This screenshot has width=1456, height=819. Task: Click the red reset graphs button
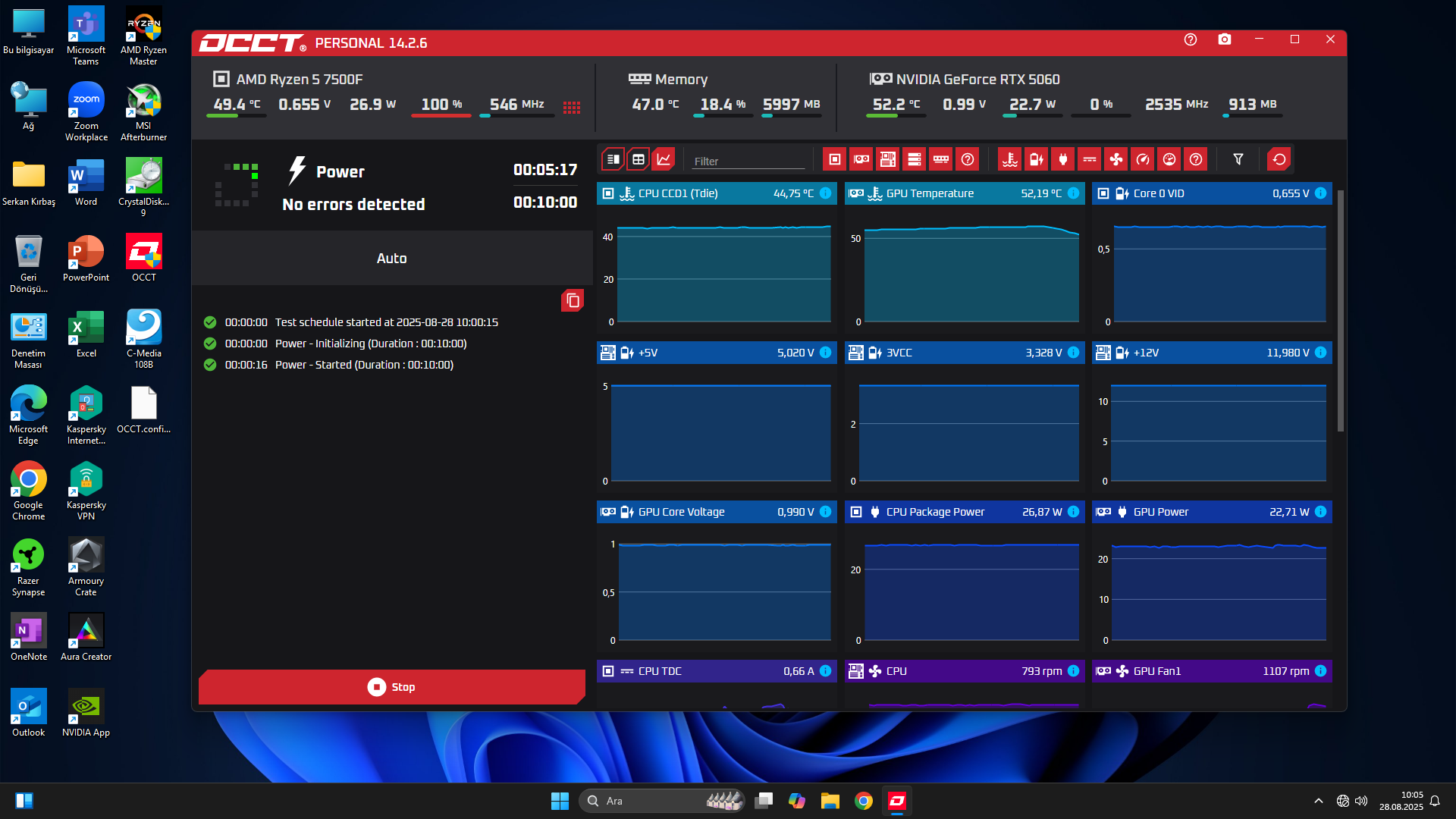click(1279, 159)
